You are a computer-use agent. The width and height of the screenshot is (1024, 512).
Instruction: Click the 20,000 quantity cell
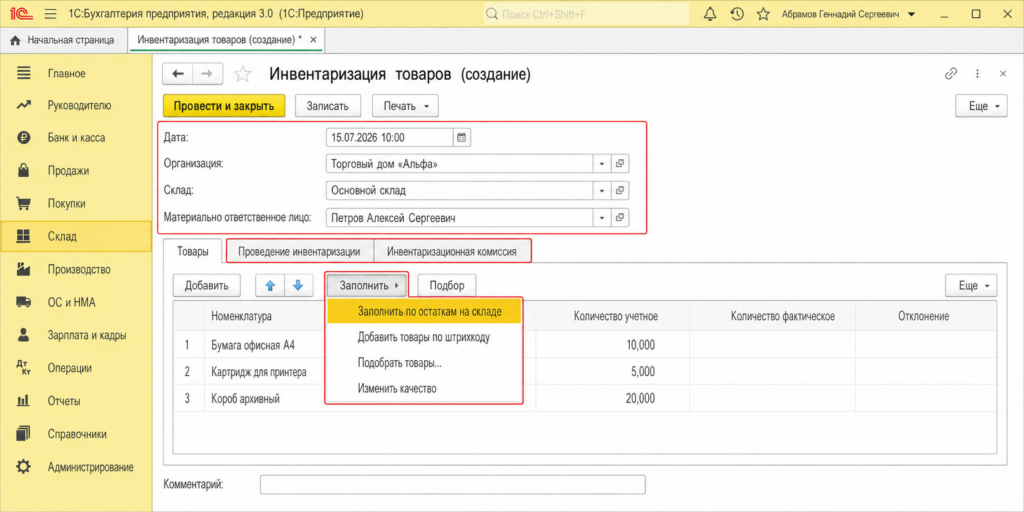click(613, 398)
